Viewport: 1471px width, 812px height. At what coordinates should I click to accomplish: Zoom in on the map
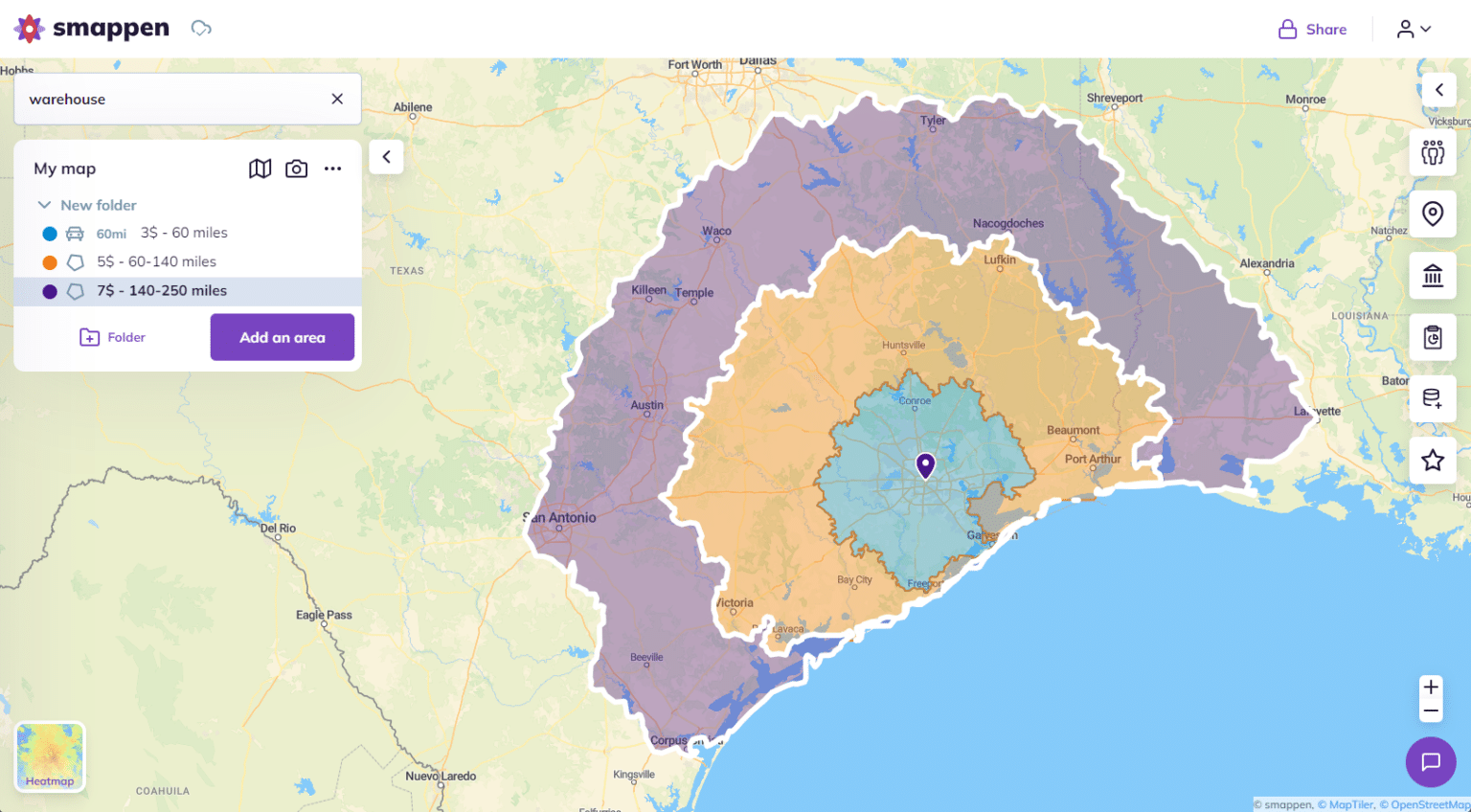tap(1431, 687)
